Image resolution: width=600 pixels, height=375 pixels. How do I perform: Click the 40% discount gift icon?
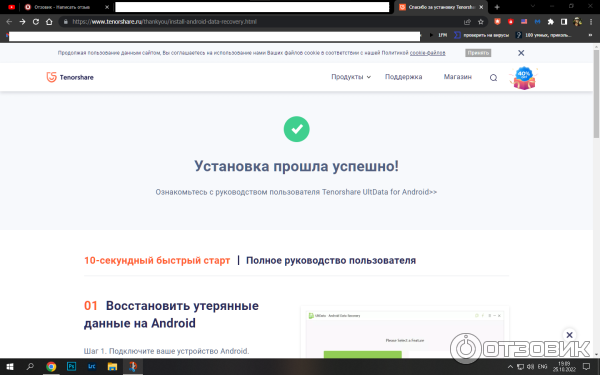click(523, 78)
